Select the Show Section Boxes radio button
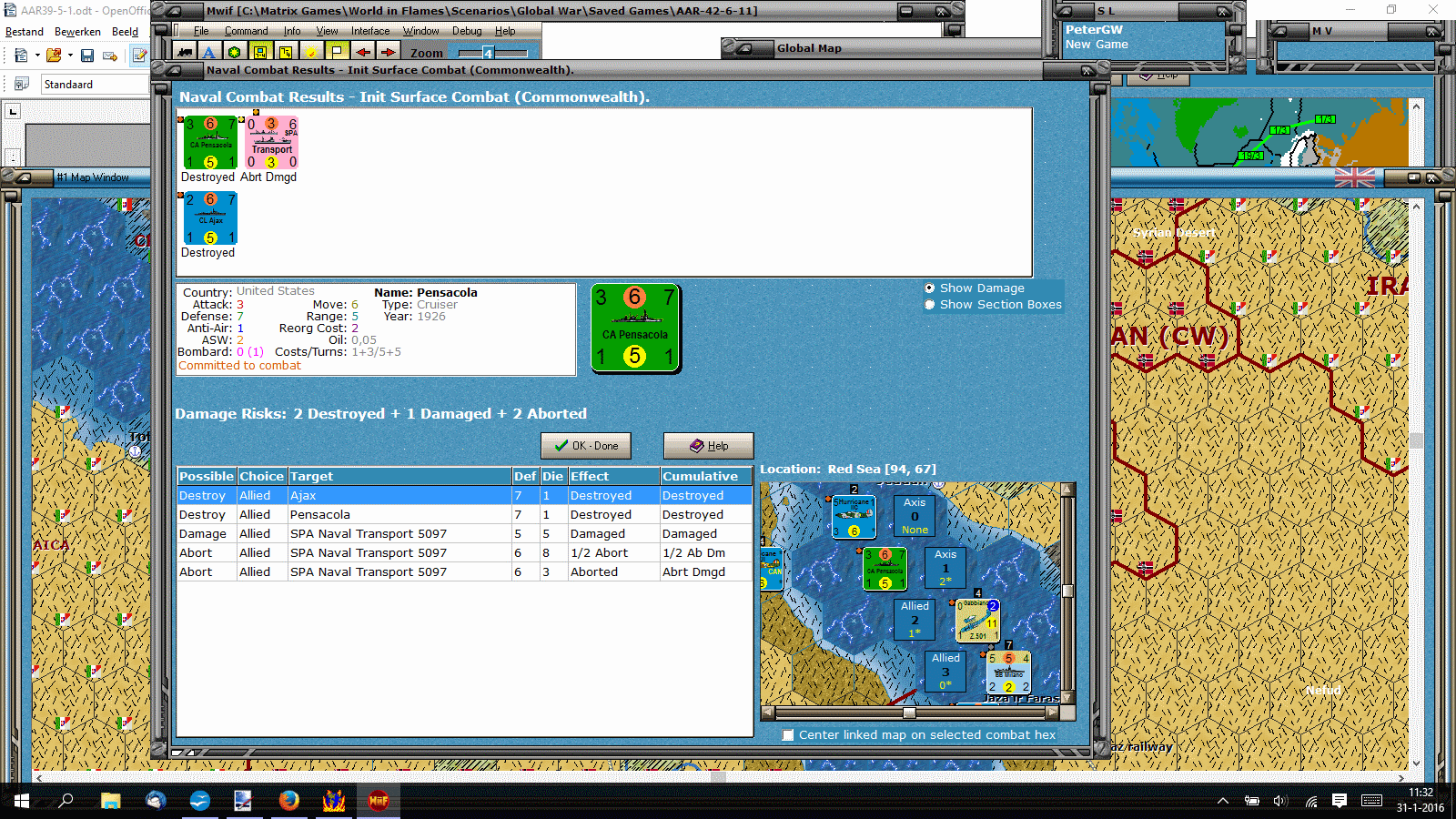Screen dimensions: 1456x819 (929, 305)
